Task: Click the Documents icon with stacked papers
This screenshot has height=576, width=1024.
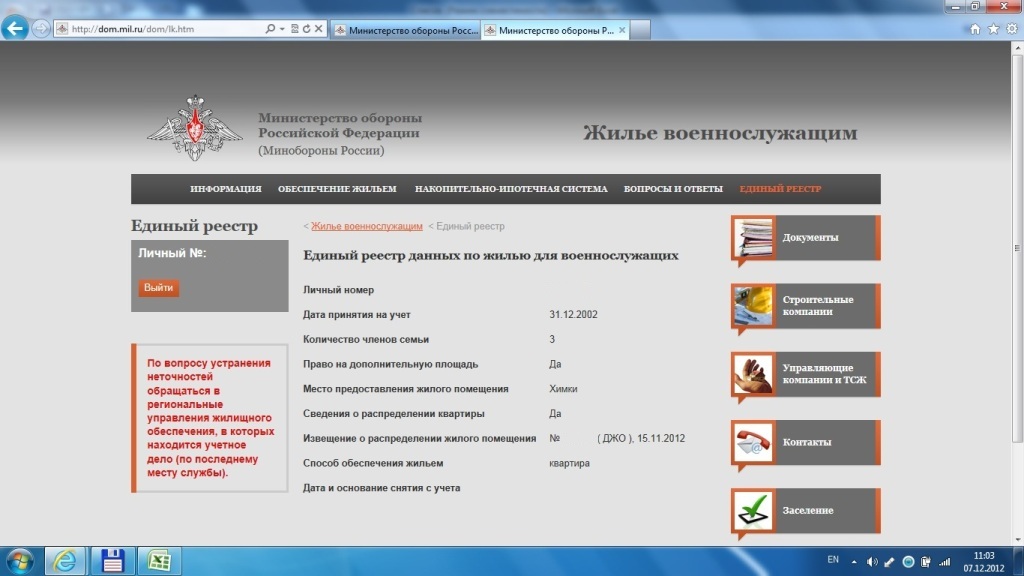Action: [x=752, y=238]
